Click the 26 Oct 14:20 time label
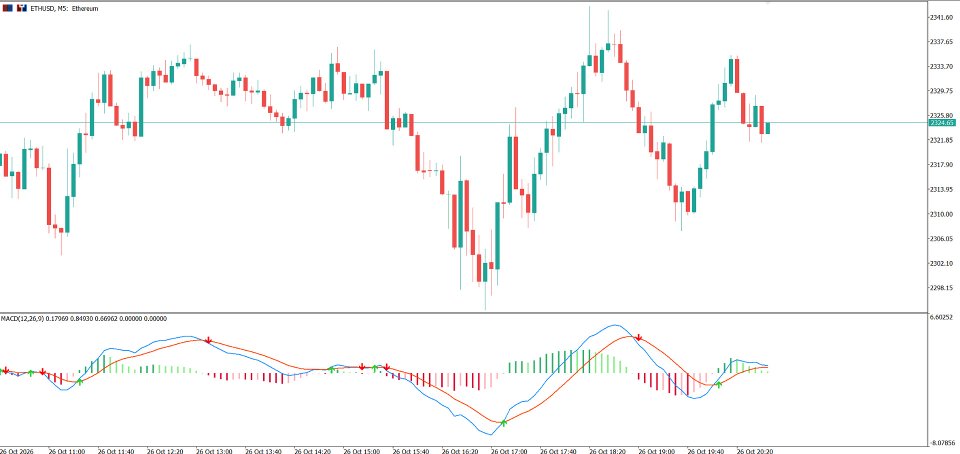 point(312,451)
